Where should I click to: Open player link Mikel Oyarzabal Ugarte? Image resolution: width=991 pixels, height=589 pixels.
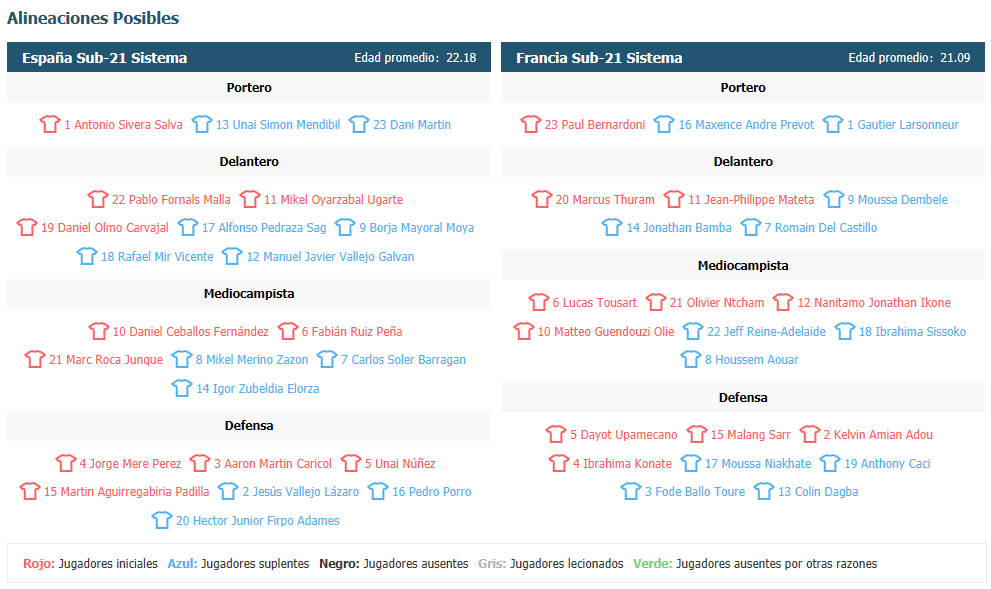(333, 200)
